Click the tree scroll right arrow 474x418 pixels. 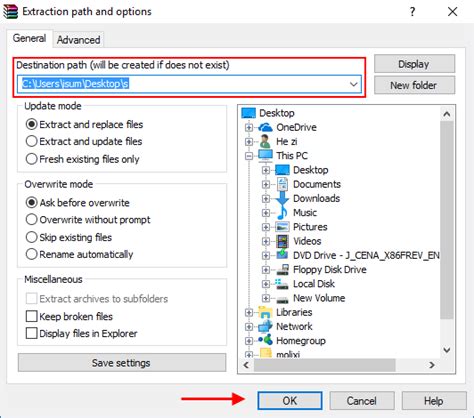point(432,365)
